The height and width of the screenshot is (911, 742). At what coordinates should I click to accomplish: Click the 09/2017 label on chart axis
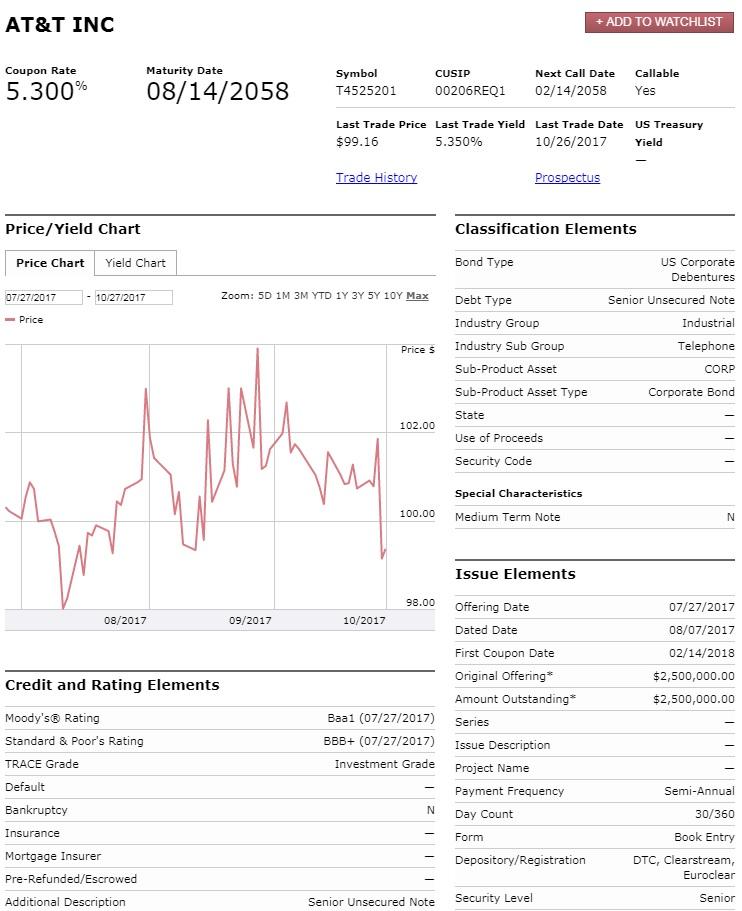click(x=250, y=621)
